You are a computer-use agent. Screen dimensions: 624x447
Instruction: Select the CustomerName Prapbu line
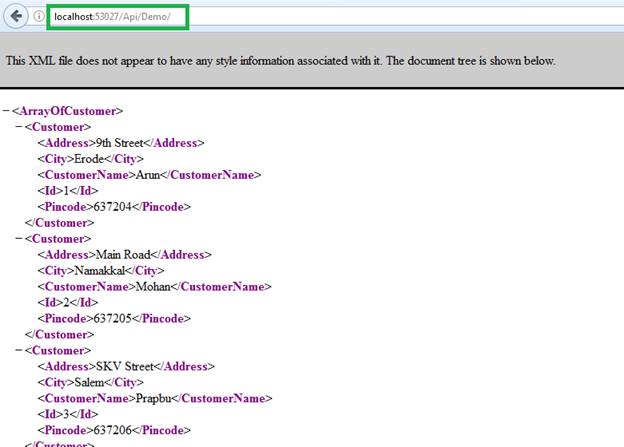coord(155,398)
